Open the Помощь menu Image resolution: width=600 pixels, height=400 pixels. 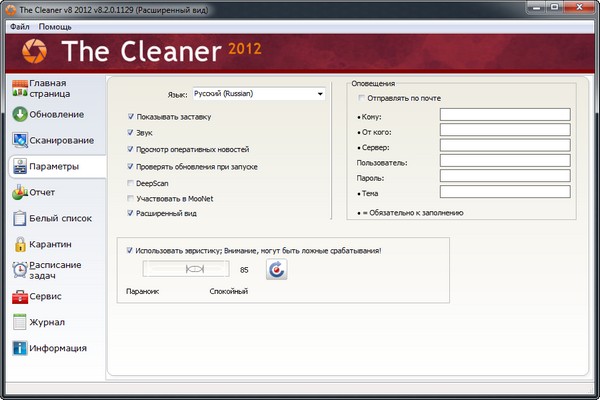[56, 26]
